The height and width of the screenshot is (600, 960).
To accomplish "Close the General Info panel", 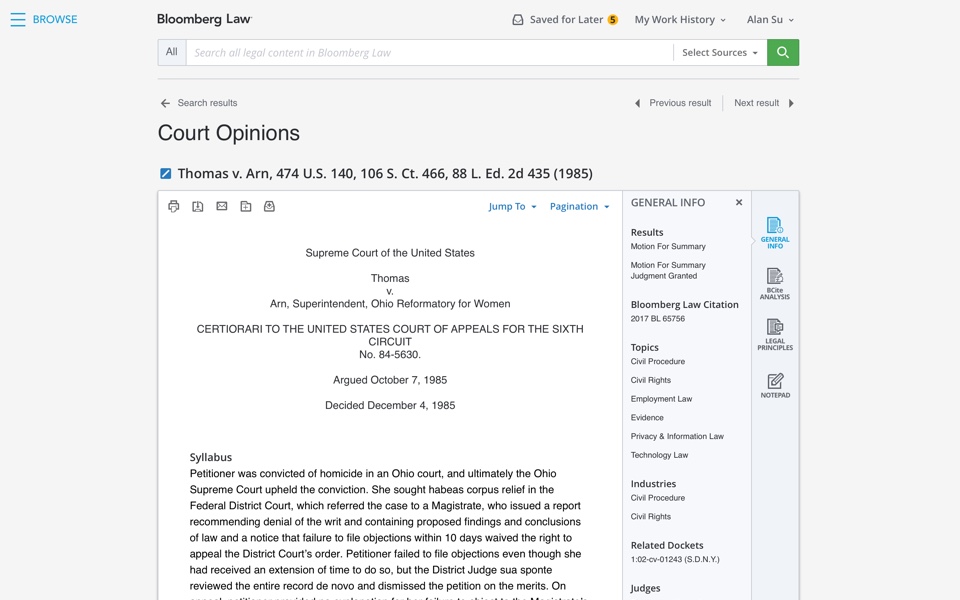I will (739, 202).
